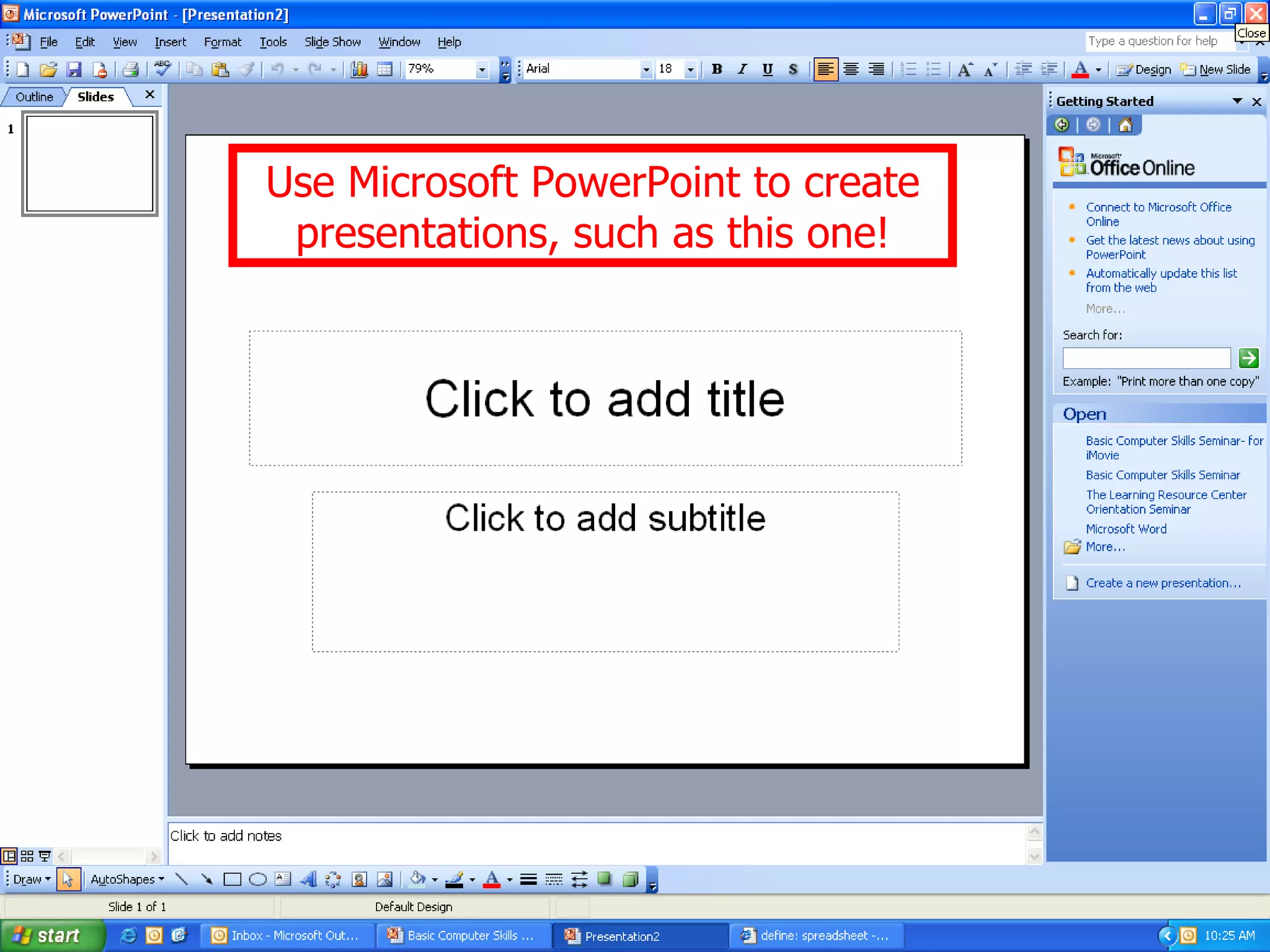Open the Line Color dropdown arrow
Screen dimensions: 1270x952
(473, 879)
